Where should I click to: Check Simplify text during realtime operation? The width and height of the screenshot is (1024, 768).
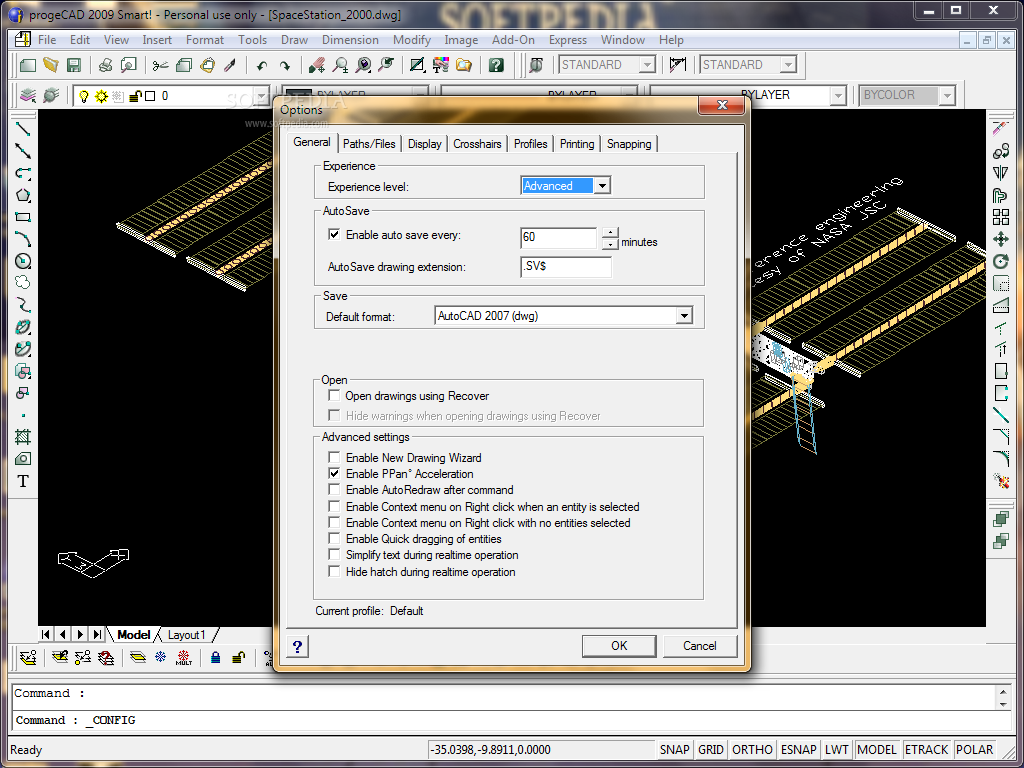click(x=334, y=554)
